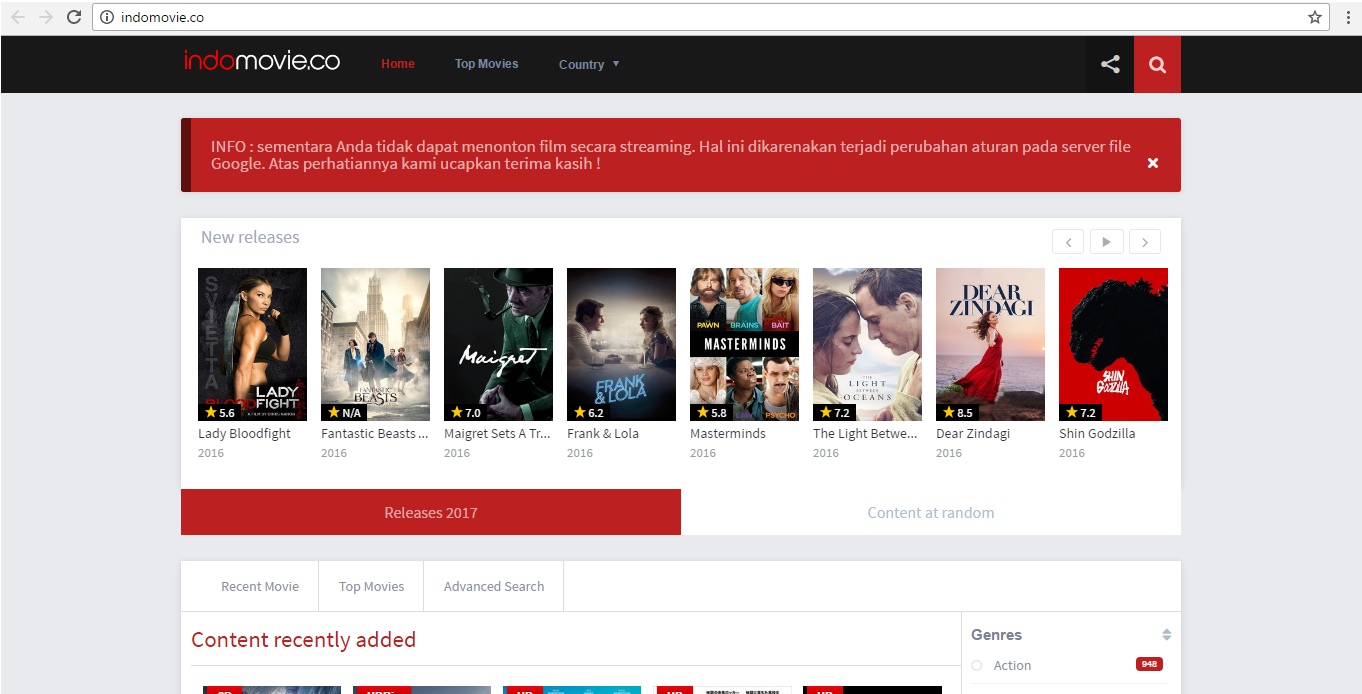Open the Frank & Lola poster
Image resolution: width=1362 pixels, height=694 pixels.
(x=621, y=344)
